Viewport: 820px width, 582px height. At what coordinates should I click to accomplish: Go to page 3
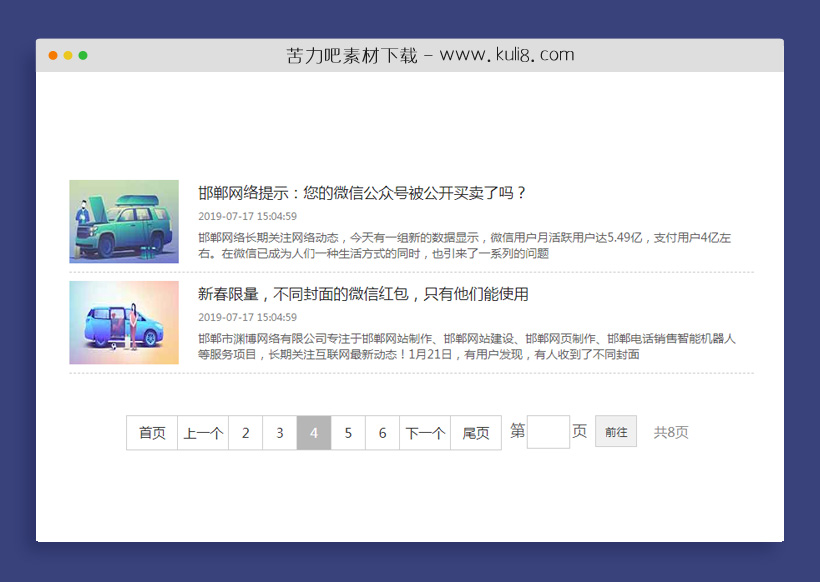coord(280,432)
